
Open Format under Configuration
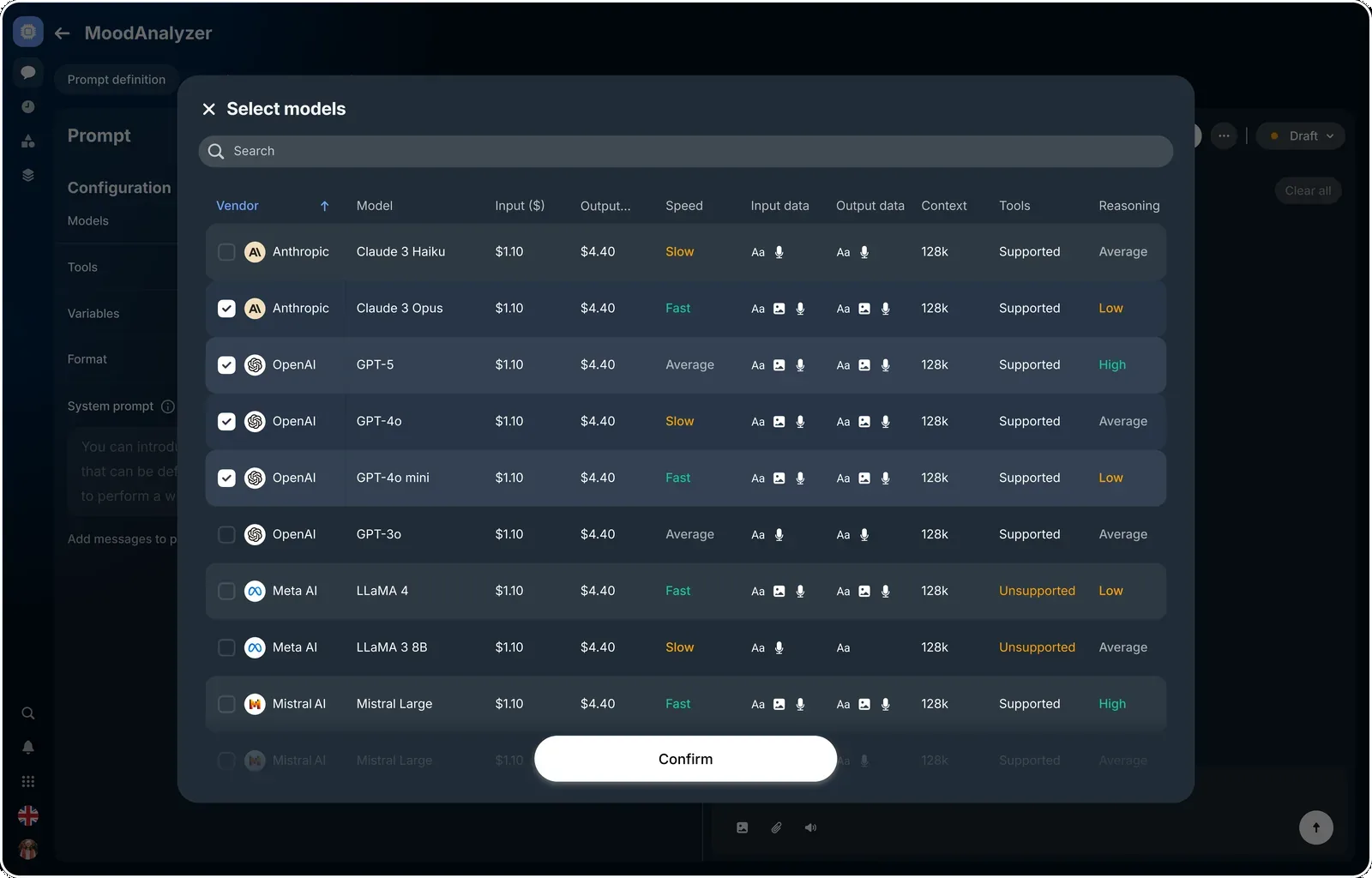point(87,359)
